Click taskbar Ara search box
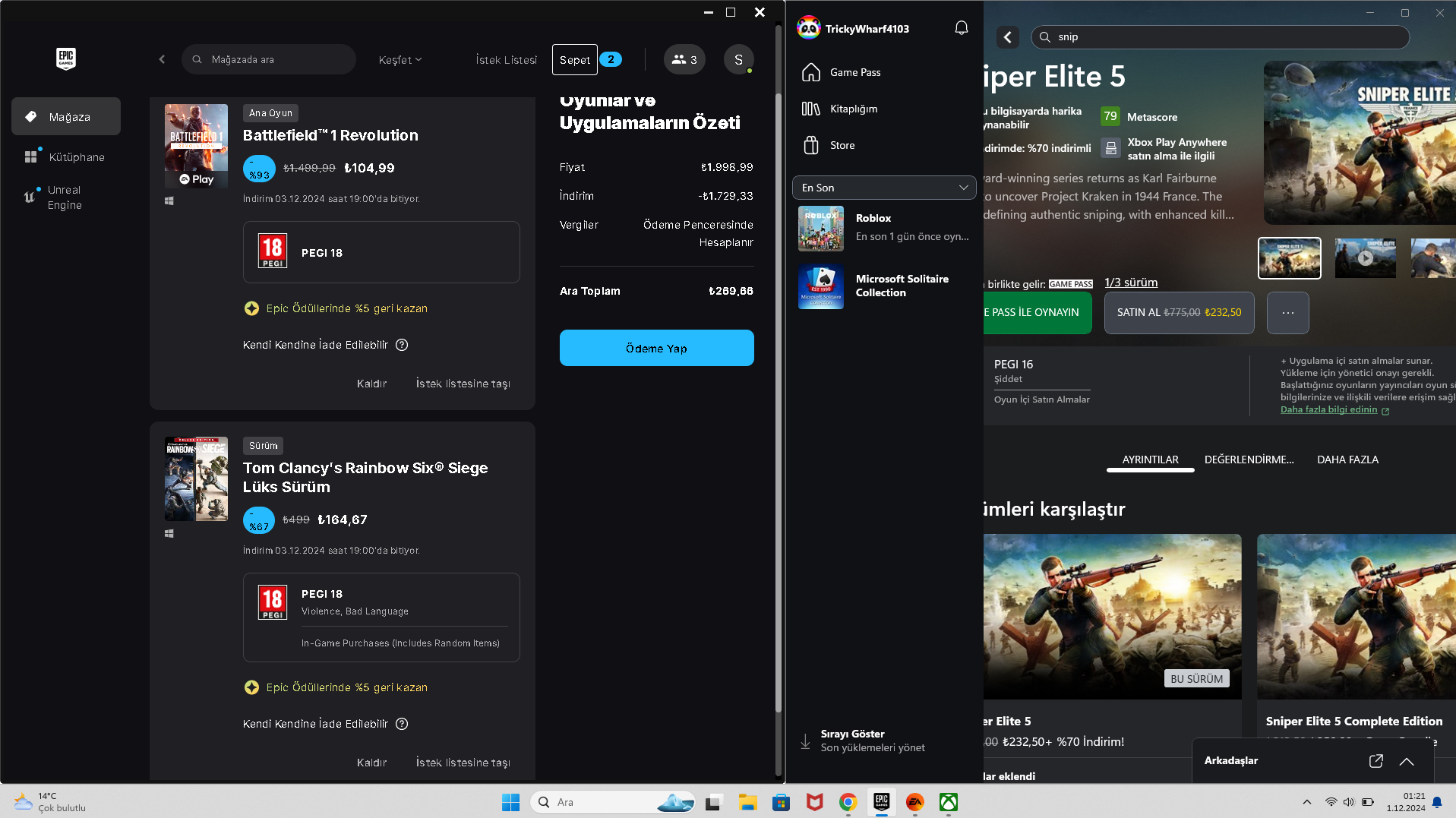The image size is (1456, 818). [612, 801]
